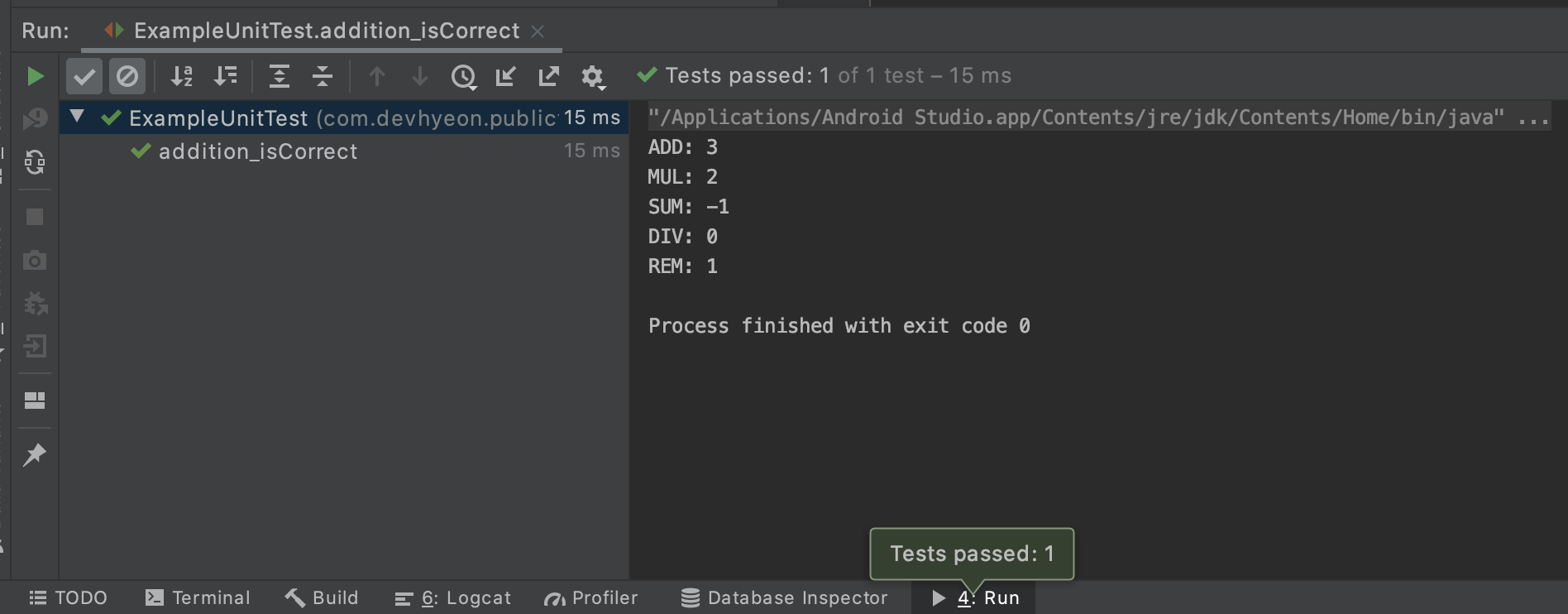Viewport: 1568px width, 614px height.
Task: Open test runner settings gear
Action: (x=592, y=77)
